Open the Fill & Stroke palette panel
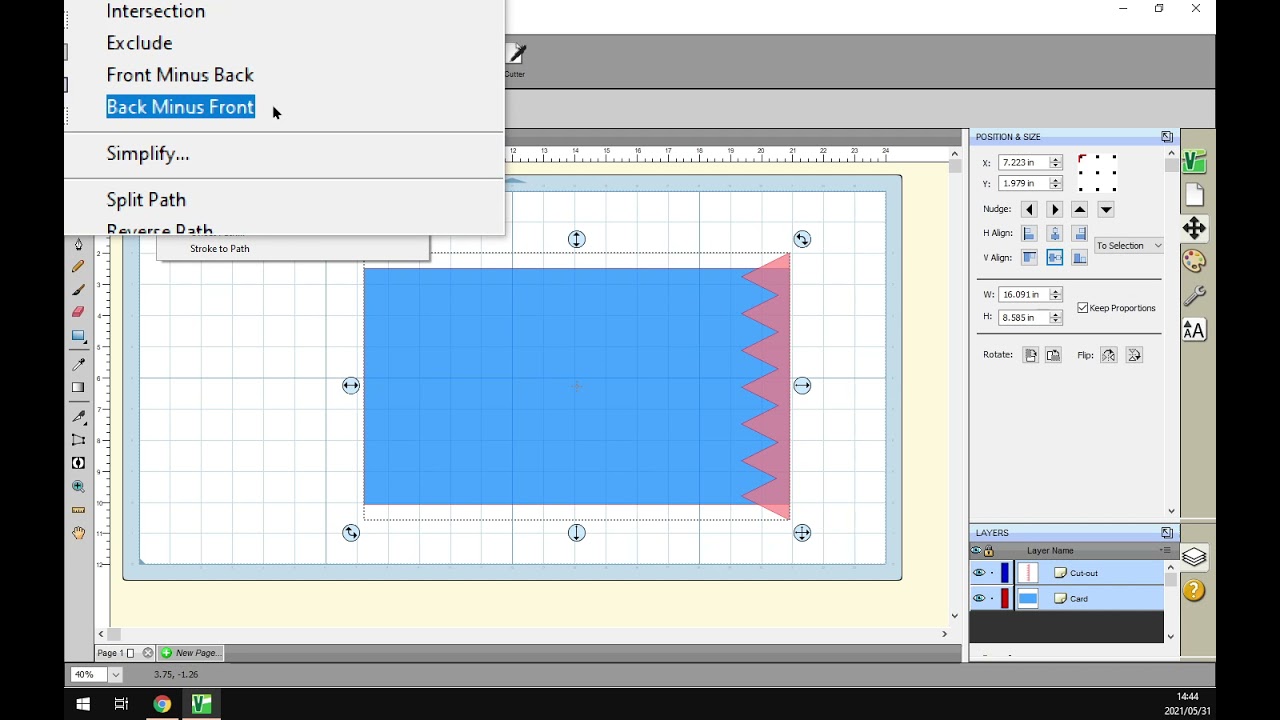The image size is (1280, 720). point(1194,261)
